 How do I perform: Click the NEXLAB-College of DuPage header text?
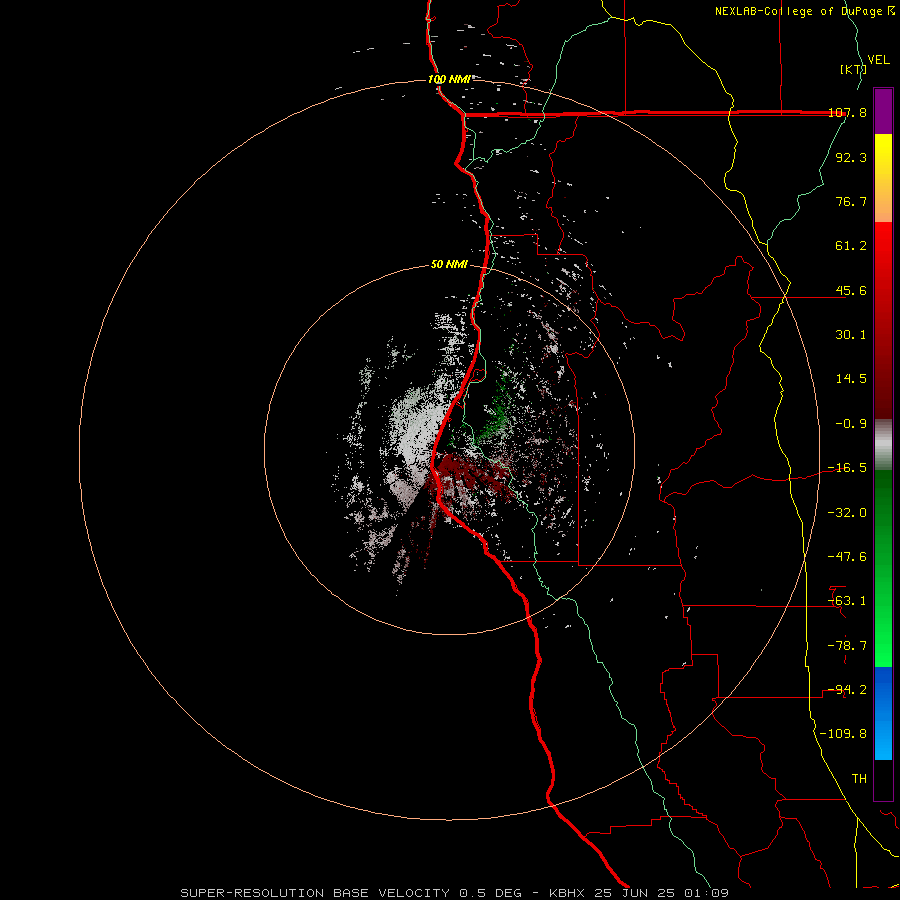coord(805,11)
